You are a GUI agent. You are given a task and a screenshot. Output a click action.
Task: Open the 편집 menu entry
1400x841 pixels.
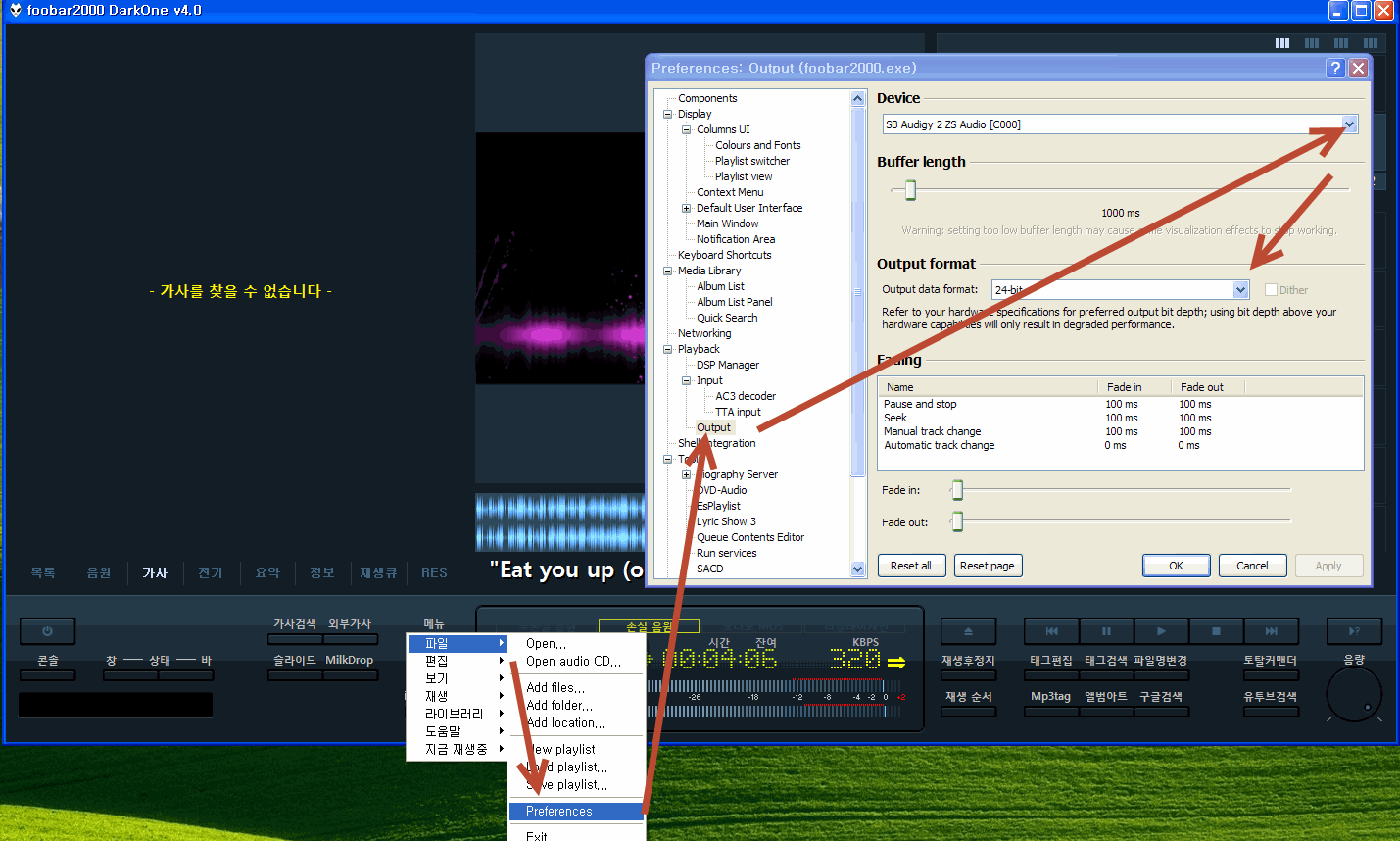click(x=458, y=661)
